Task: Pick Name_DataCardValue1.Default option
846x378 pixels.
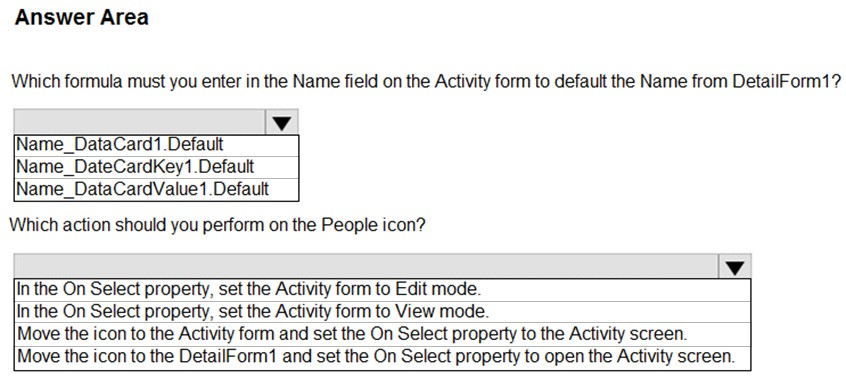Action: [x=156, y=189]
